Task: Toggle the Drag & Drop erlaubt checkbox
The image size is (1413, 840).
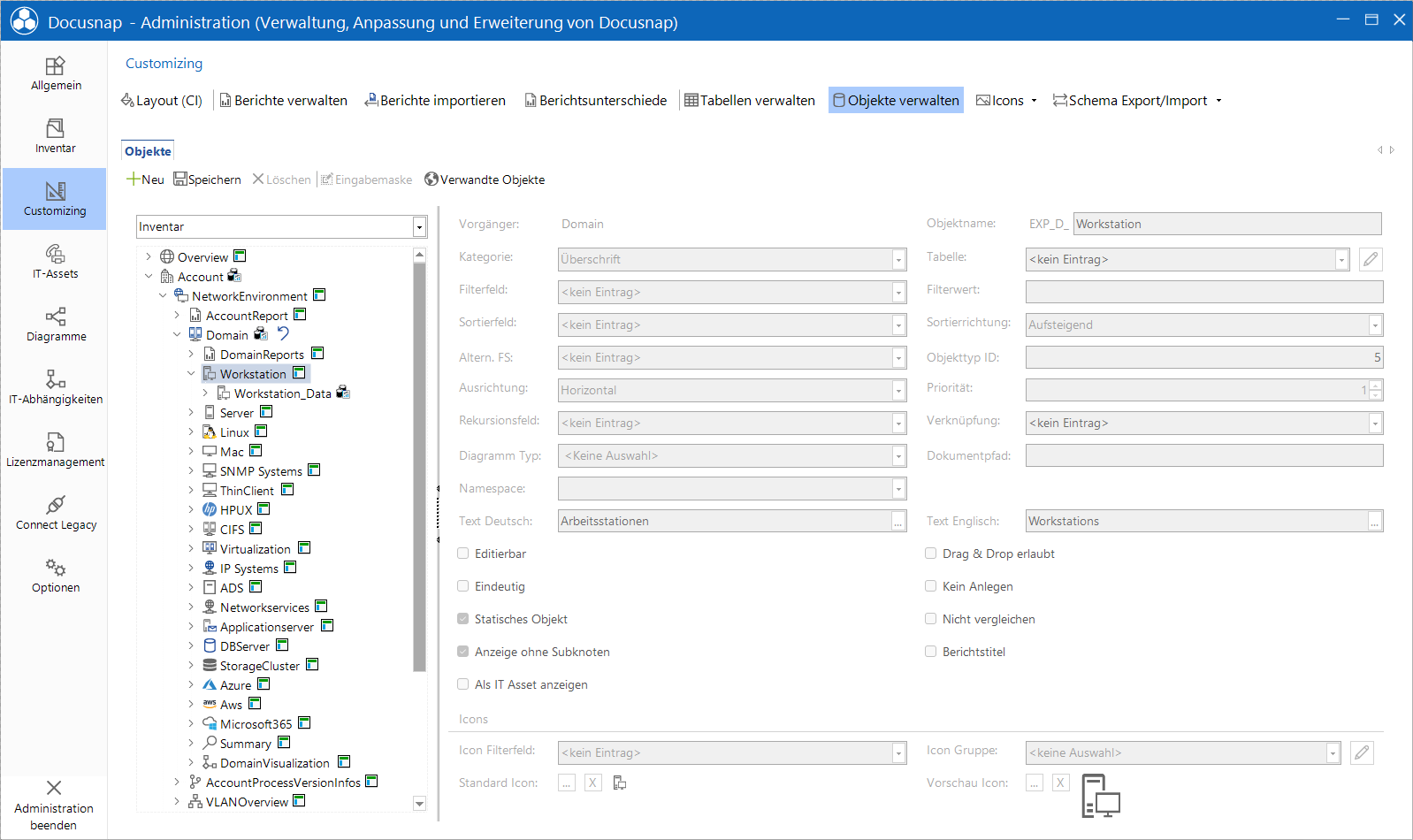Action: click(x=930, y=554)
